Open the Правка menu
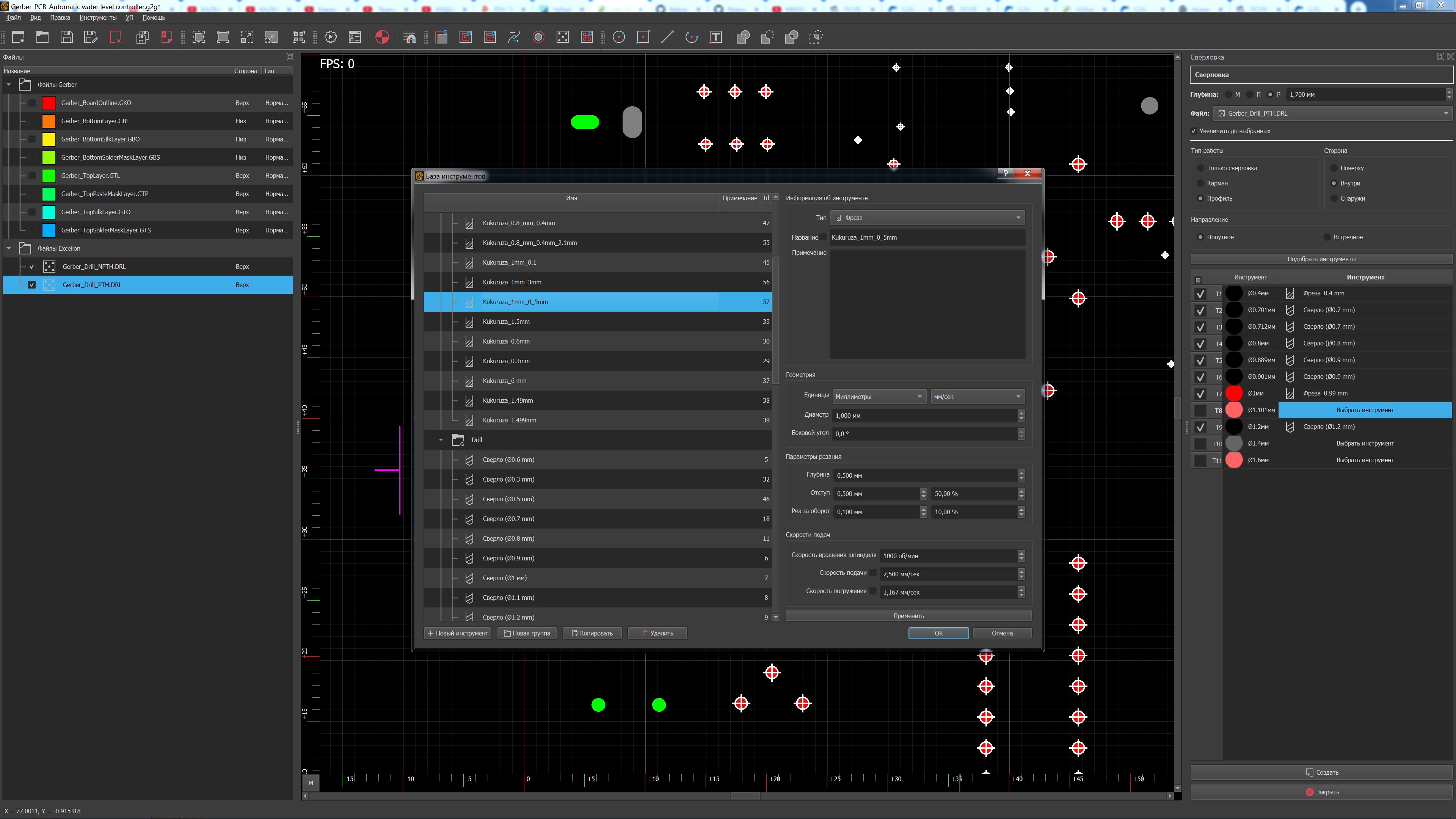 pos(60,17)
